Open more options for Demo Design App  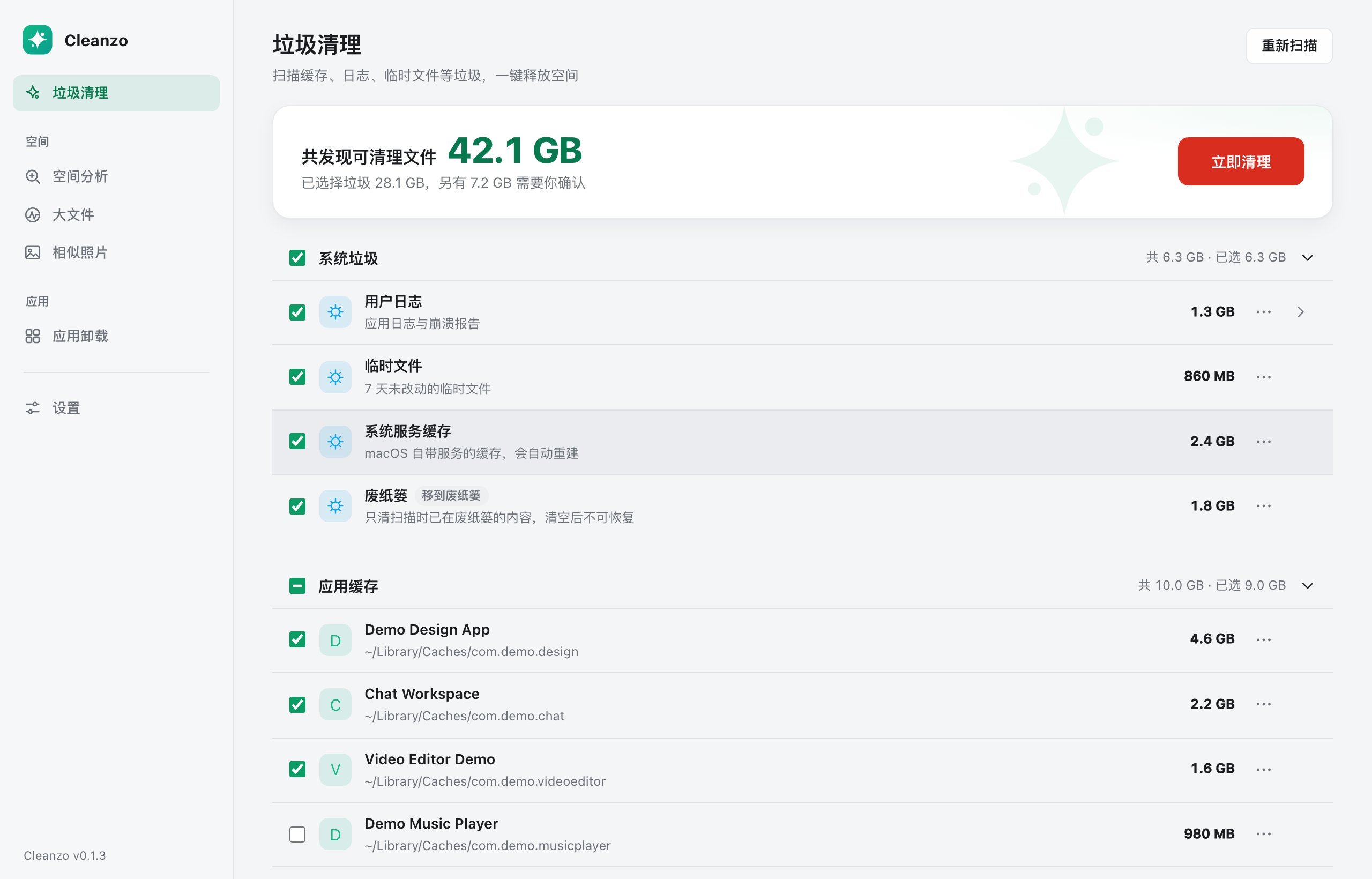[x=1264, y=640]
